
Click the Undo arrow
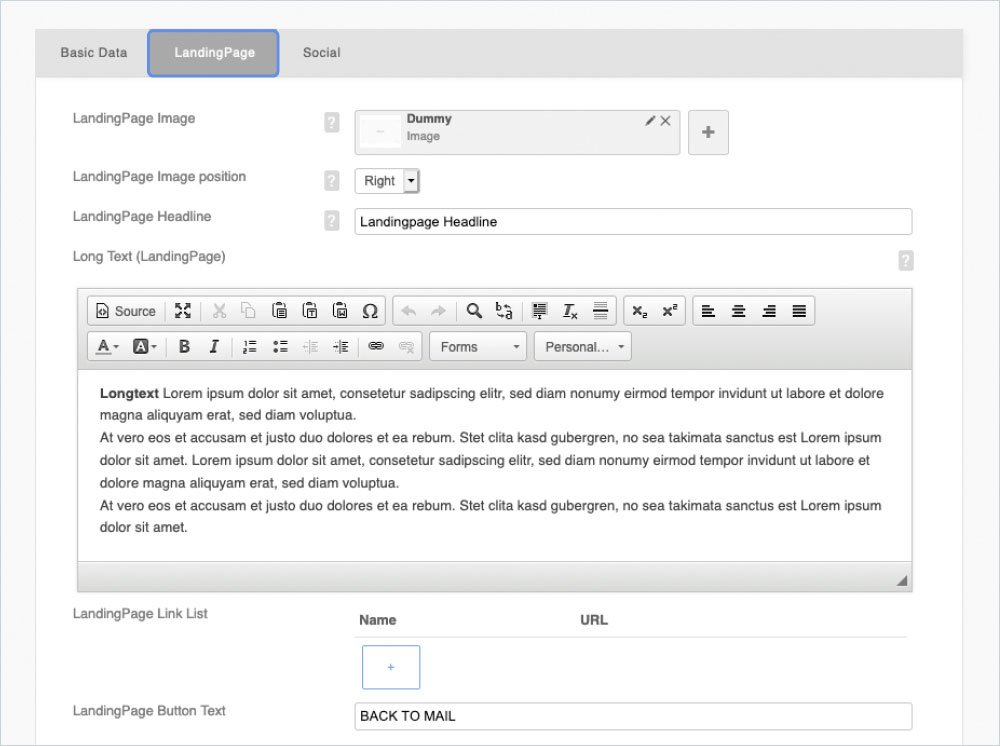pos(408,311)
